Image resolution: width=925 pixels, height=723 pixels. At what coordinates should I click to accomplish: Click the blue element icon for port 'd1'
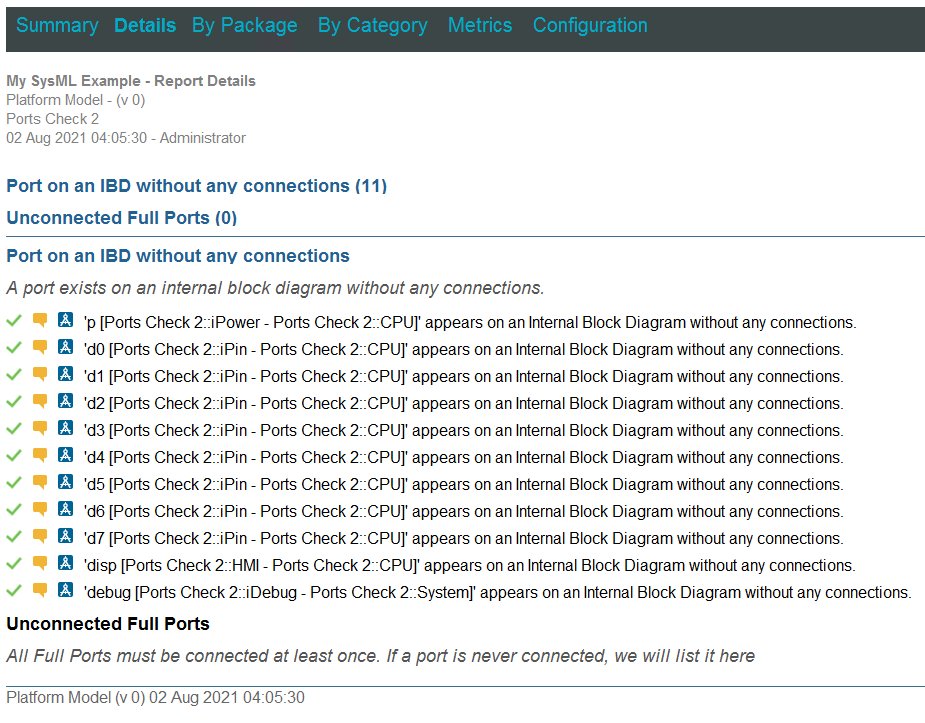point(64,374)
